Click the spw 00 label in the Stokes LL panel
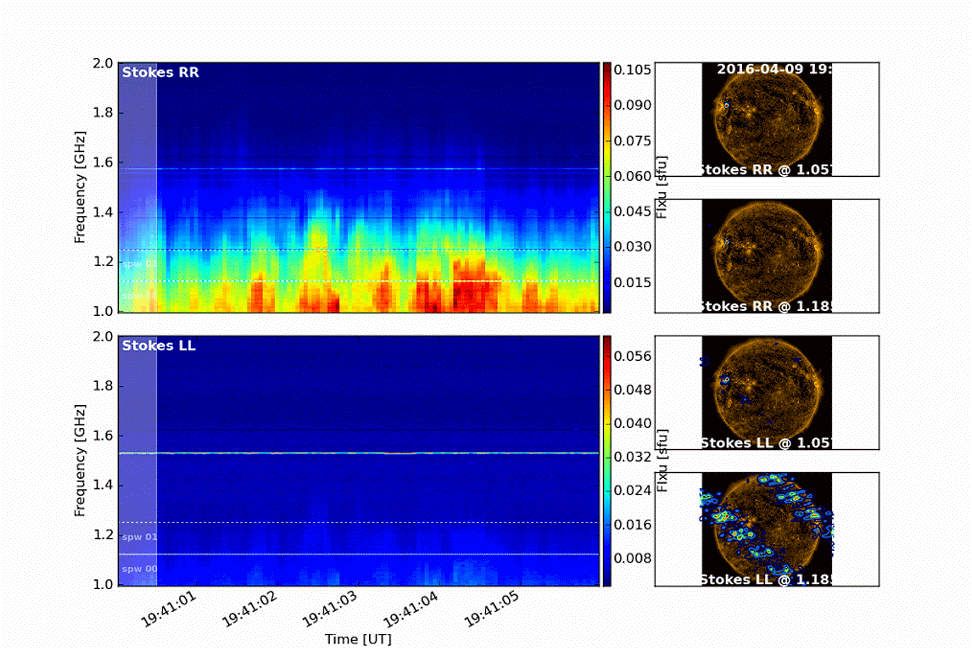 (139, 568)
